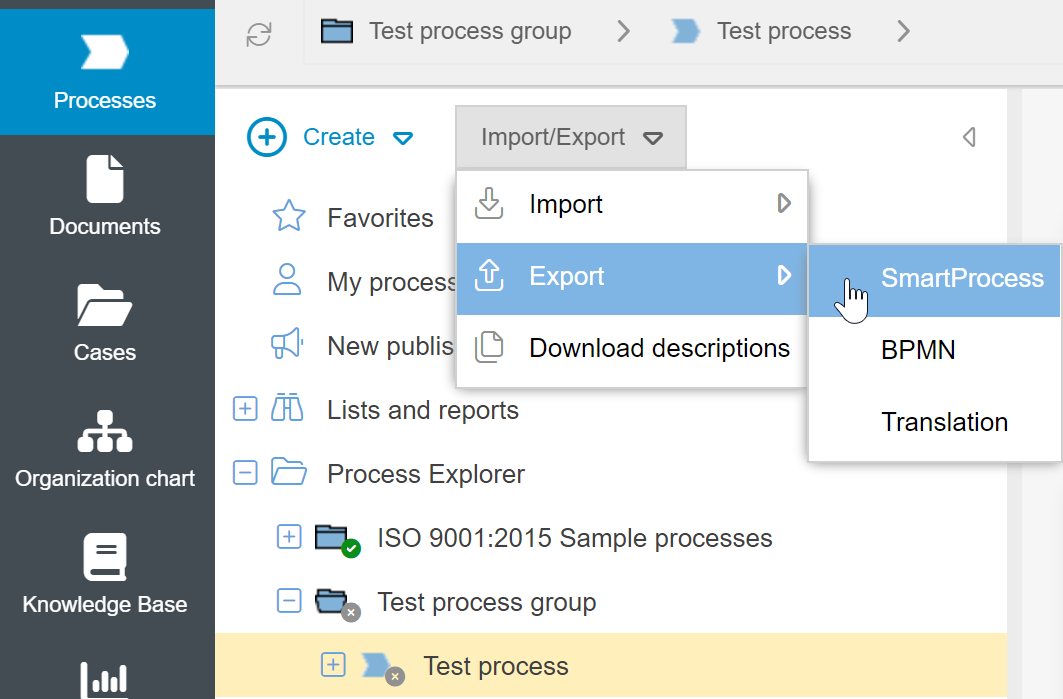
Task: Open the Processes section in sidebar
Action: tap(105, 72)
